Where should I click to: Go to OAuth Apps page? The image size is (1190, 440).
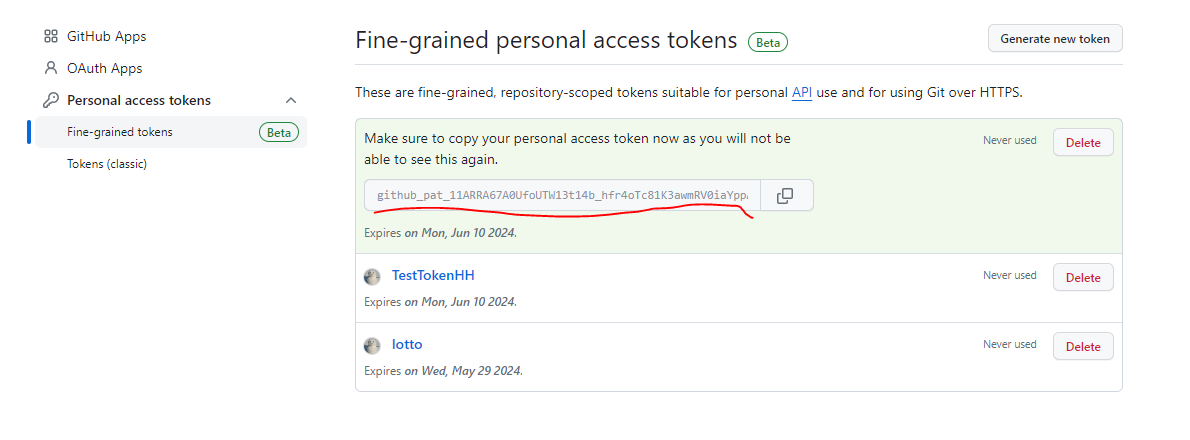click(x=104, y=68)
